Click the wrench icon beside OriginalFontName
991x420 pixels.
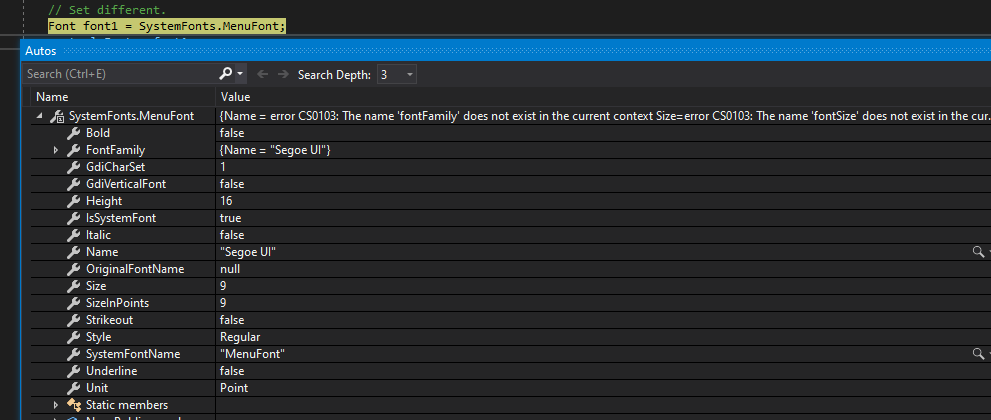click(x=73, y=270)
